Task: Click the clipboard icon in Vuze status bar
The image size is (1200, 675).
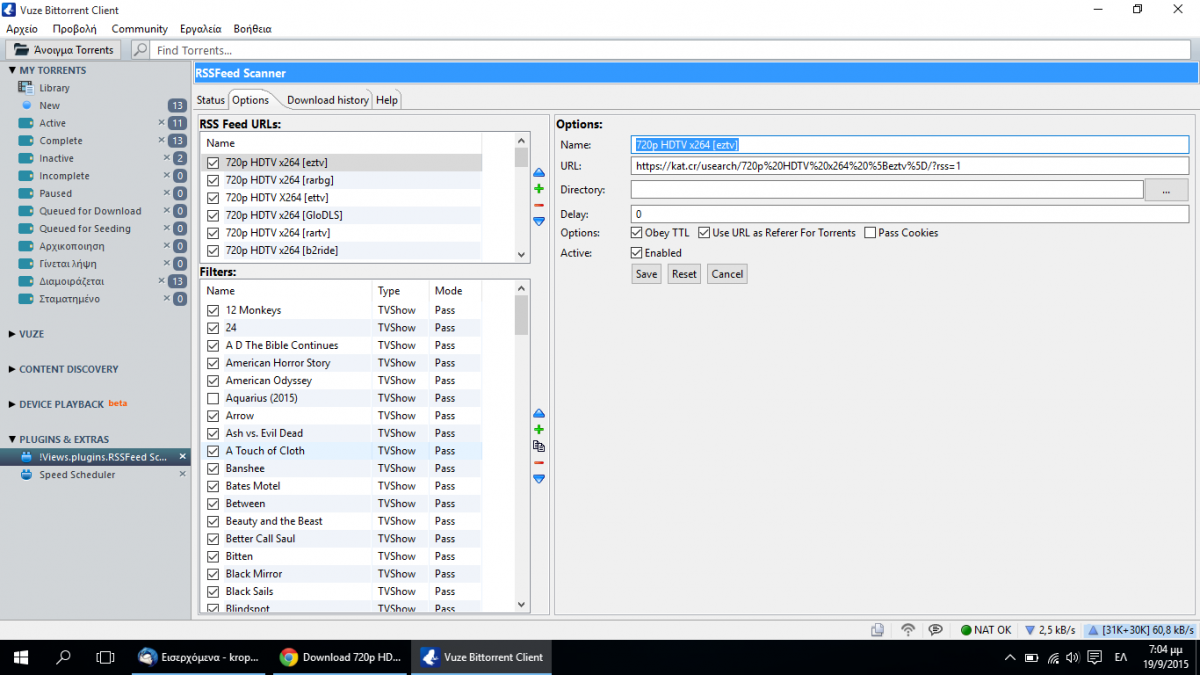Action: [x=877, y=630]
